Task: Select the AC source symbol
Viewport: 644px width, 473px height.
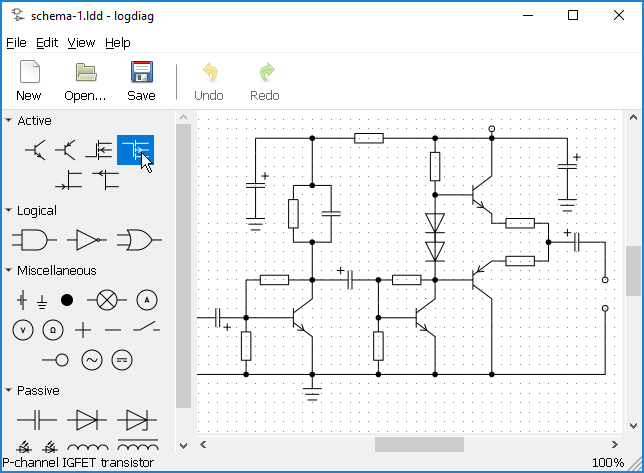Action: tap(92, 359)
